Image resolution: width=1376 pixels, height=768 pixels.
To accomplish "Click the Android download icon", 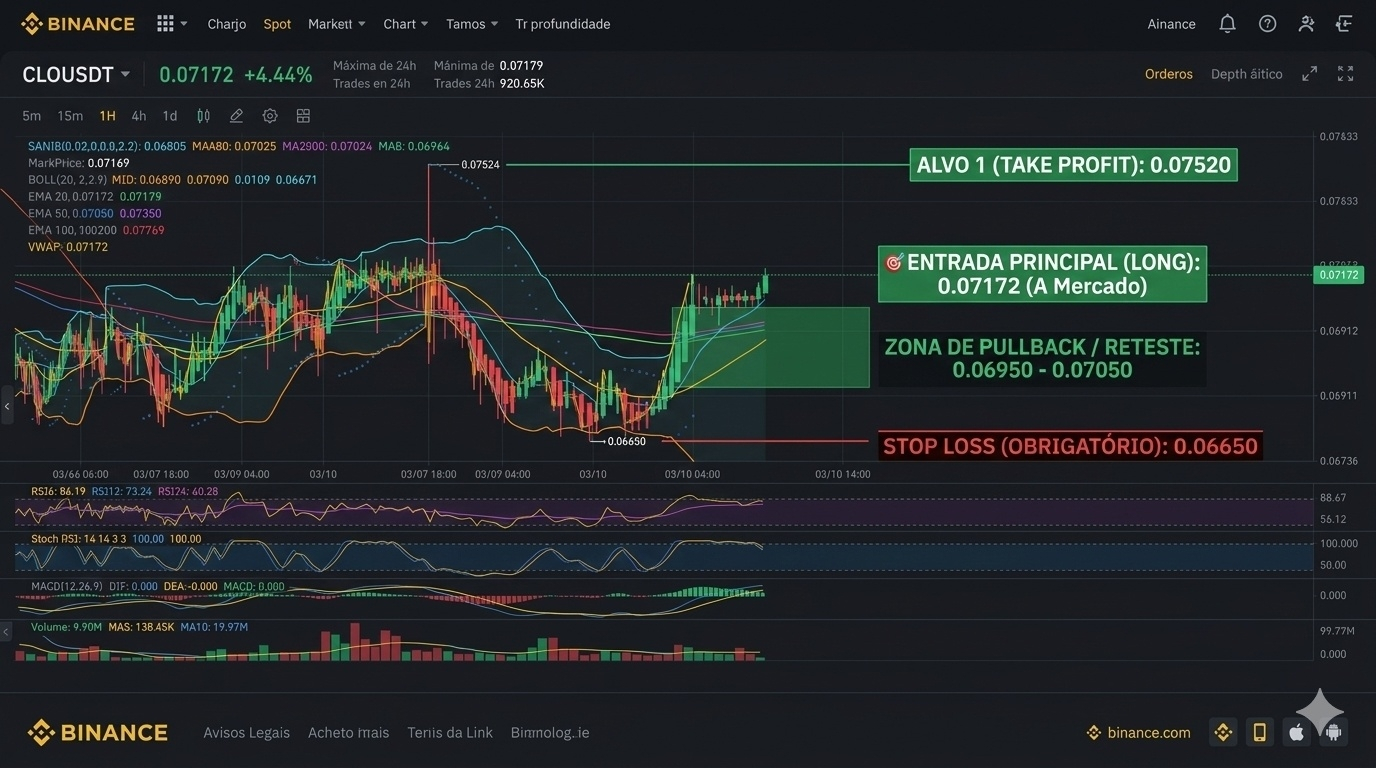I will click(1333, 733).
